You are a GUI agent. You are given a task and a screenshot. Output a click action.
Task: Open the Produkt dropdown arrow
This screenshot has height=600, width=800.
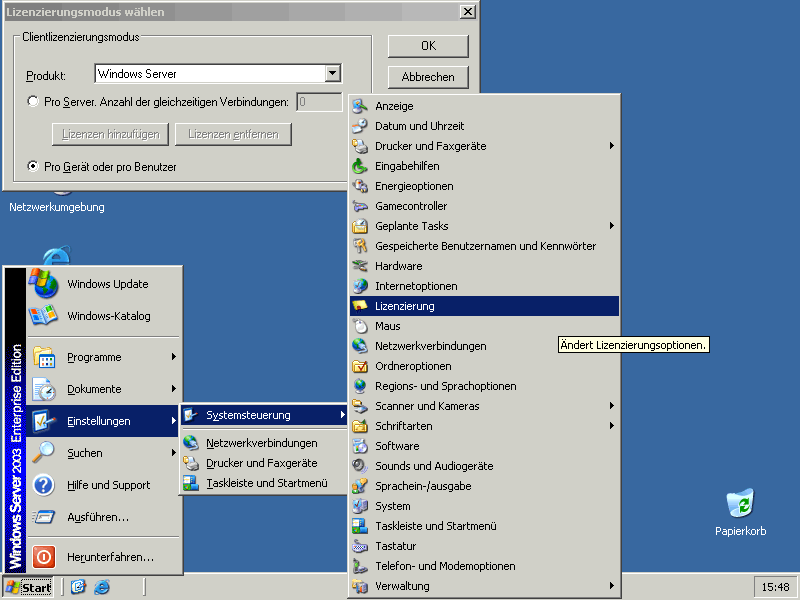point(333,73)
